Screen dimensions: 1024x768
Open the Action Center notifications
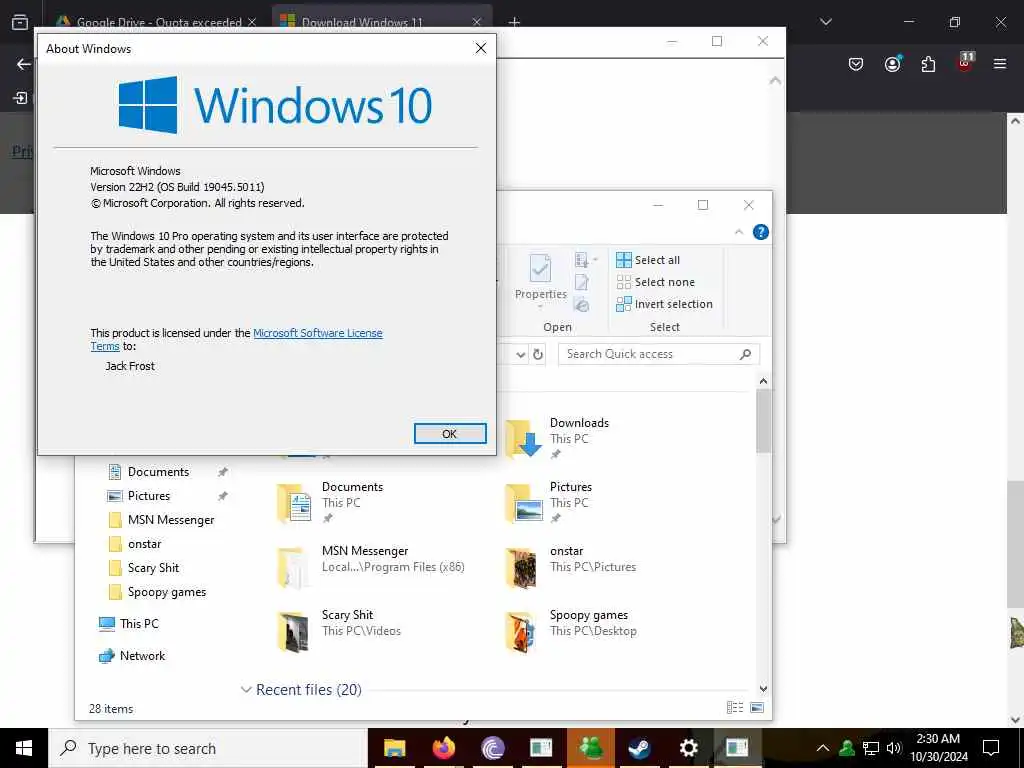click(991, 748)
